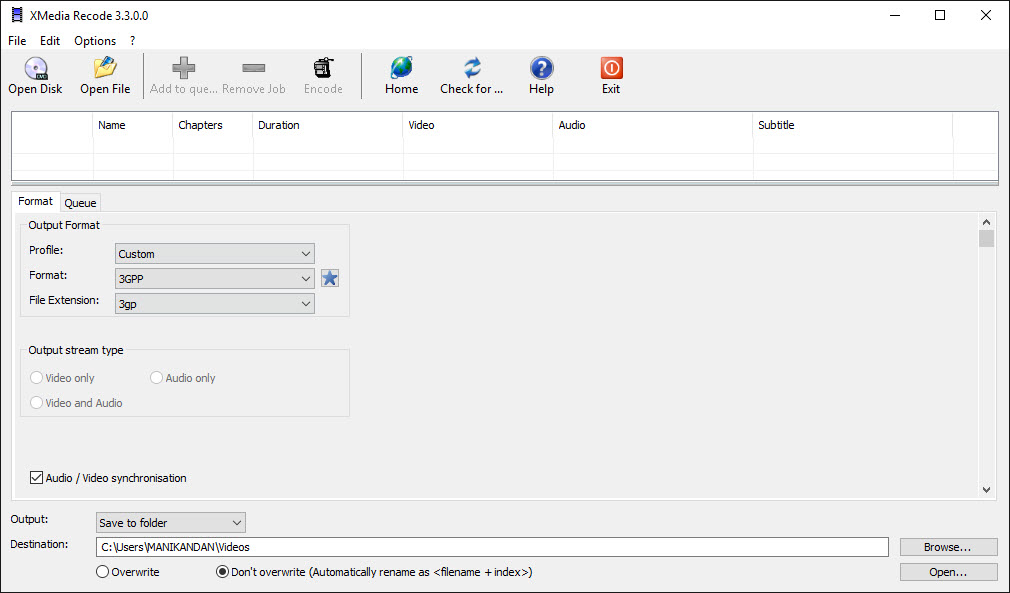Maximize the XMedia Recode window
Screen dimensions: 1010x593
940,15
